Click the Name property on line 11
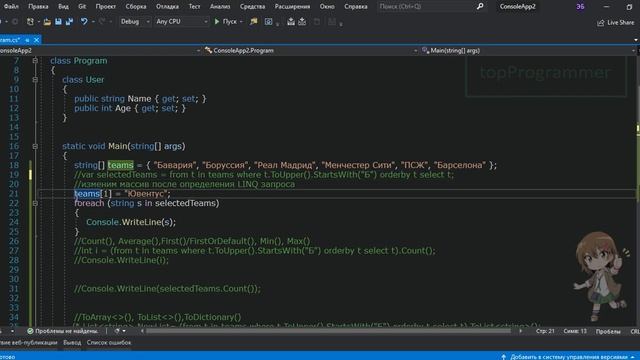The width and height of the screenshot is (640, 360). coord(139,99)
